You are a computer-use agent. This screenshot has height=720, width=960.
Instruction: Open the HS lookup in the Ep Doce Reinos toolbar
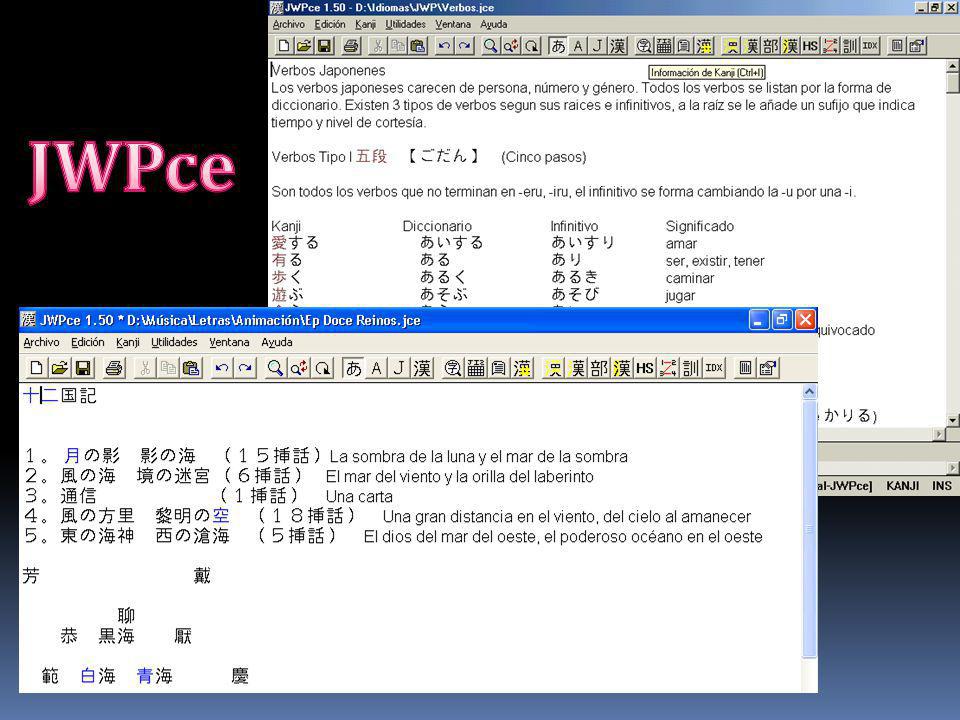(x=645, y=368)
